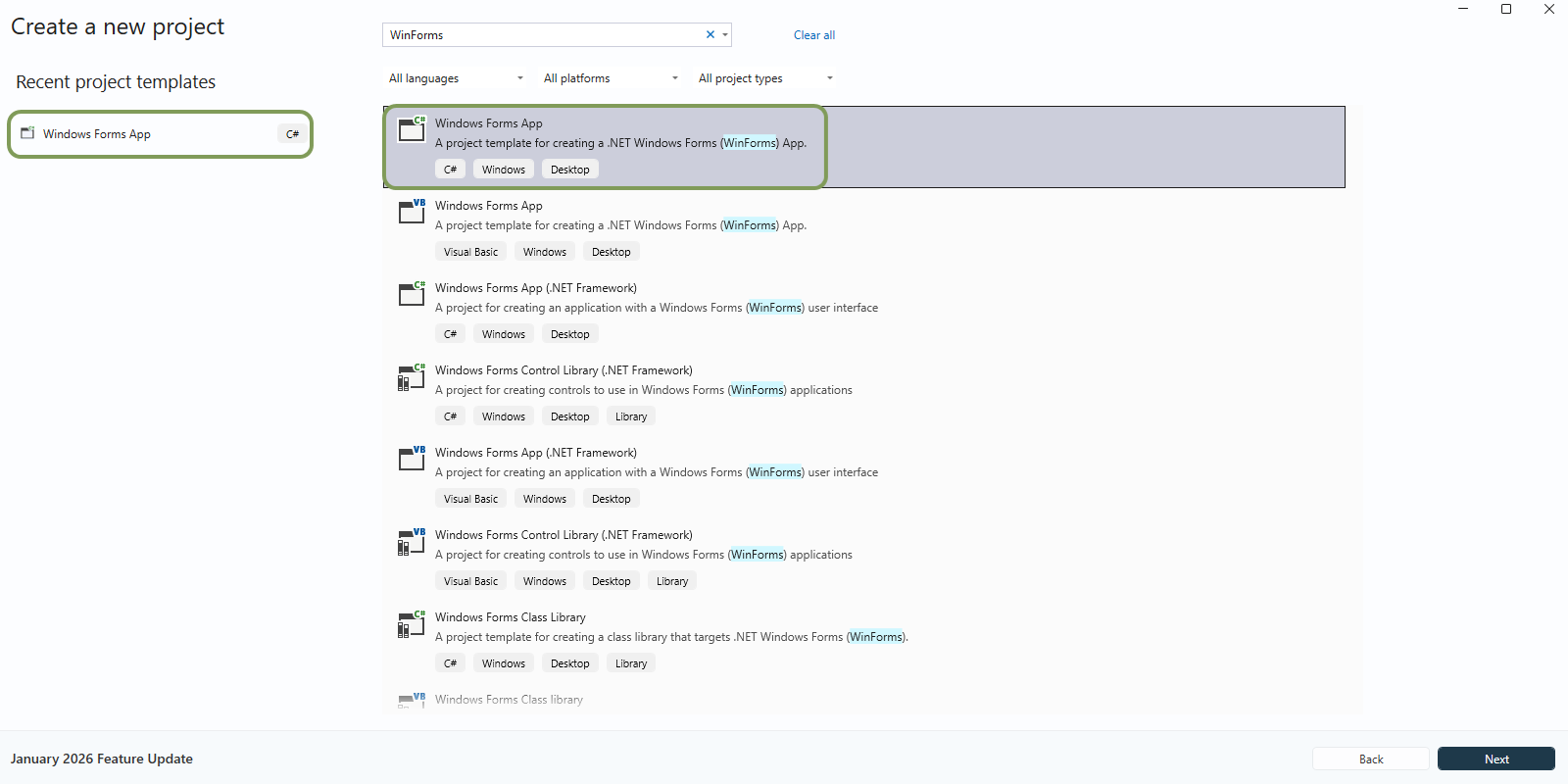Click the Visual Basic tag under first VB Windows Forms App
This screenshot has width=1568, height=784.
click(470, 252)
